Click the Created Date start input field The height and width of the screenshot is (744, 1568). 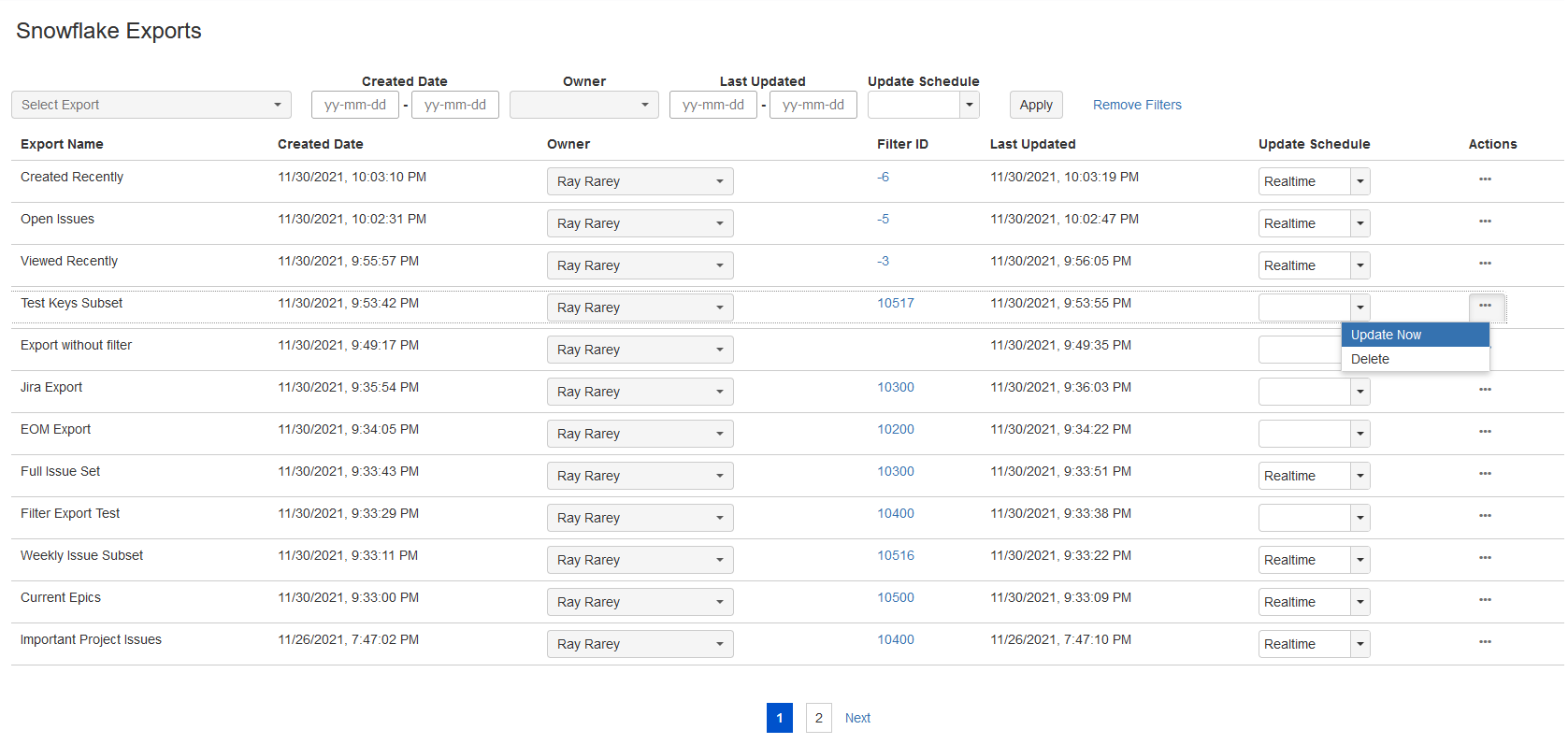[x=355, y=105]
